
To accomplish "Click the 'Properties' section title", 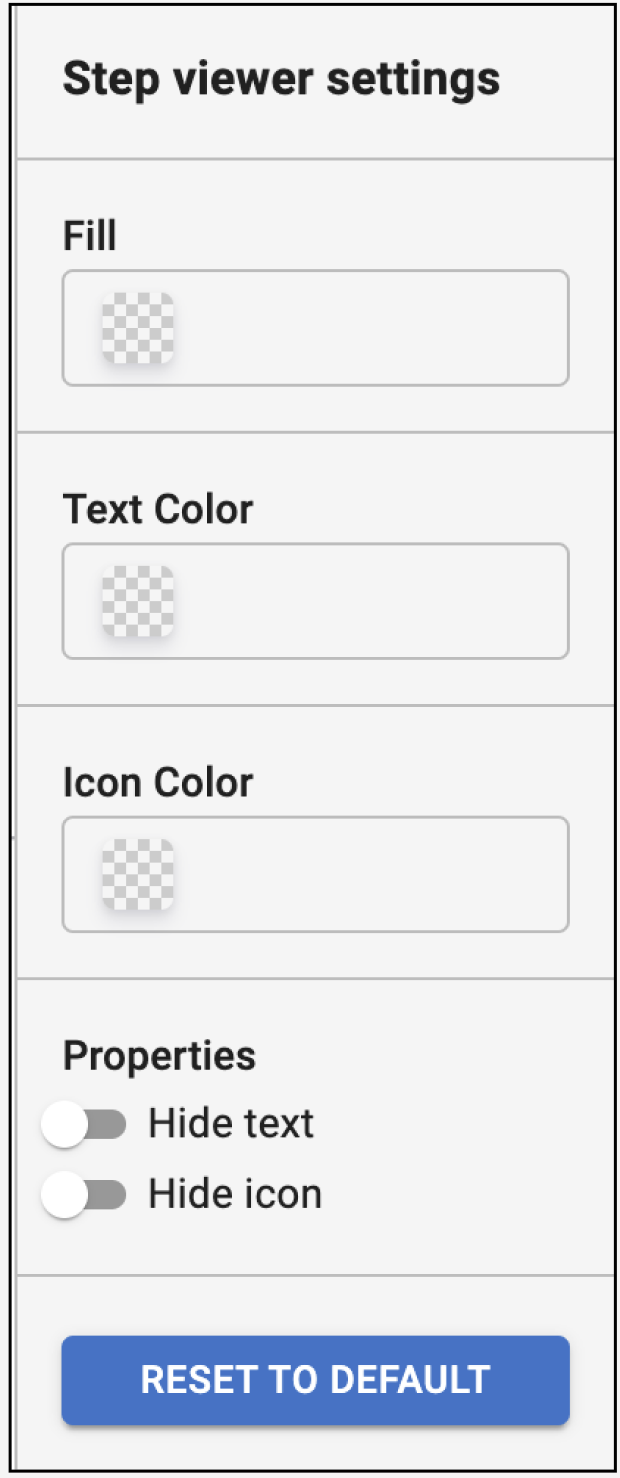I will [x=159, y=1056].
